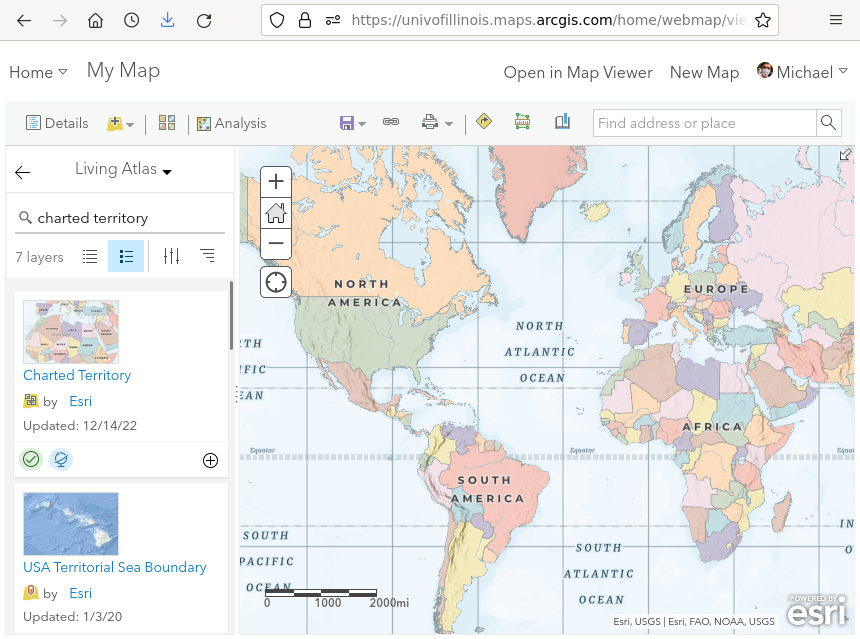Image resolution: width=860 pixels, height=639 pixels.
Task: Reset map to default home extent
Action: [276, 213]
